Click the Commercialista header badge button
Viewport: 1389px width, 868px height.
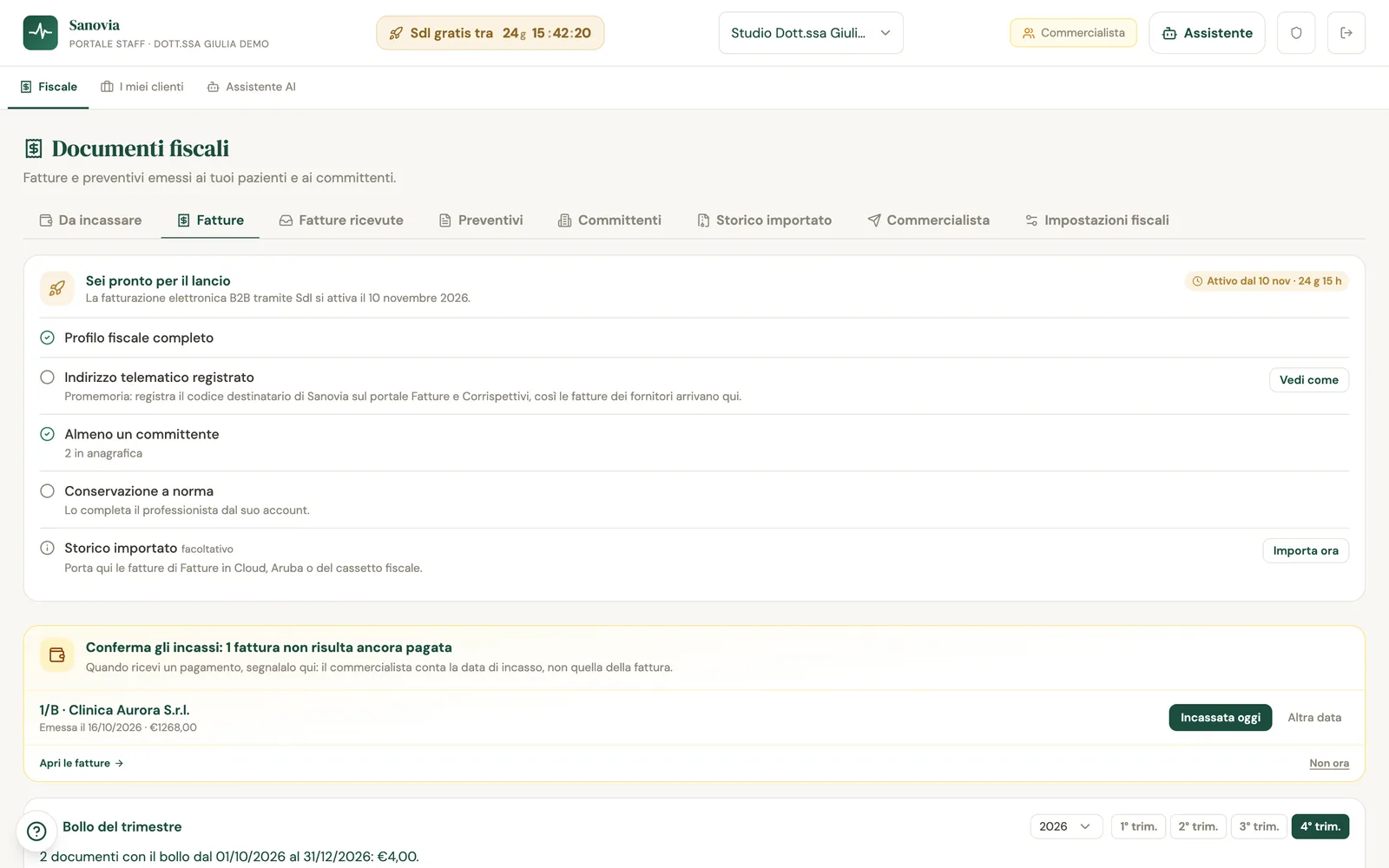(x=1073, y=33)
